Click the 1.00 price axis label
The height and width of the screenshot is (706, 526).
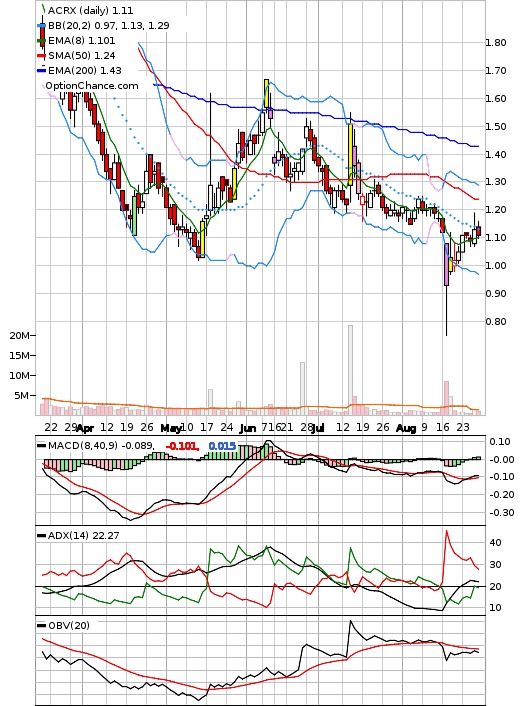click(x=496, y=266)
